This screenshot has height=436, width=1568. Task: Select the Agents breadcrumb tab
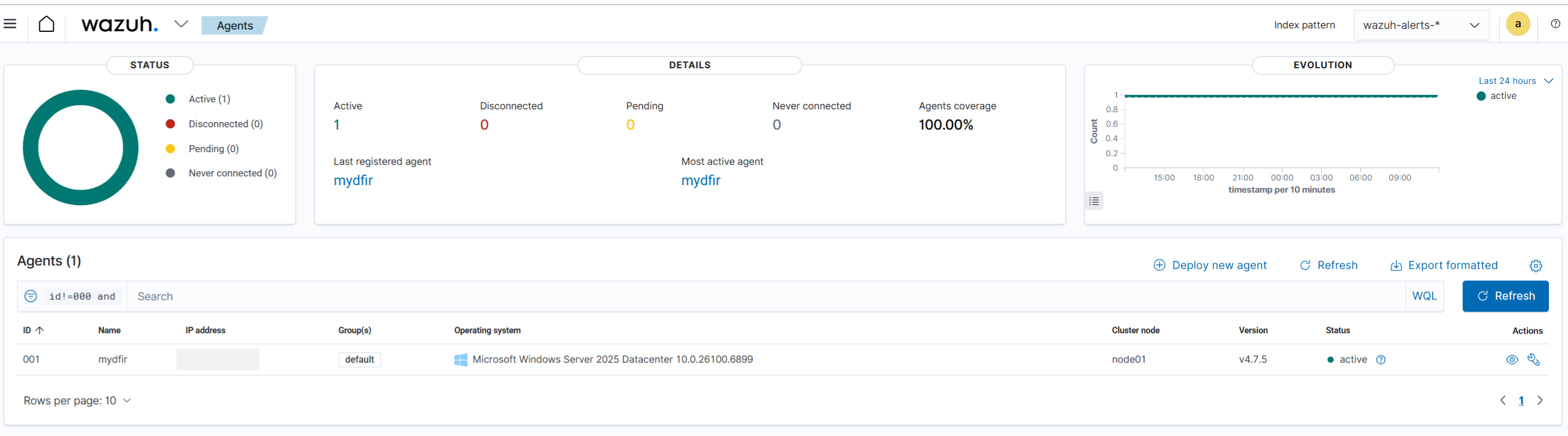point(235,25)
